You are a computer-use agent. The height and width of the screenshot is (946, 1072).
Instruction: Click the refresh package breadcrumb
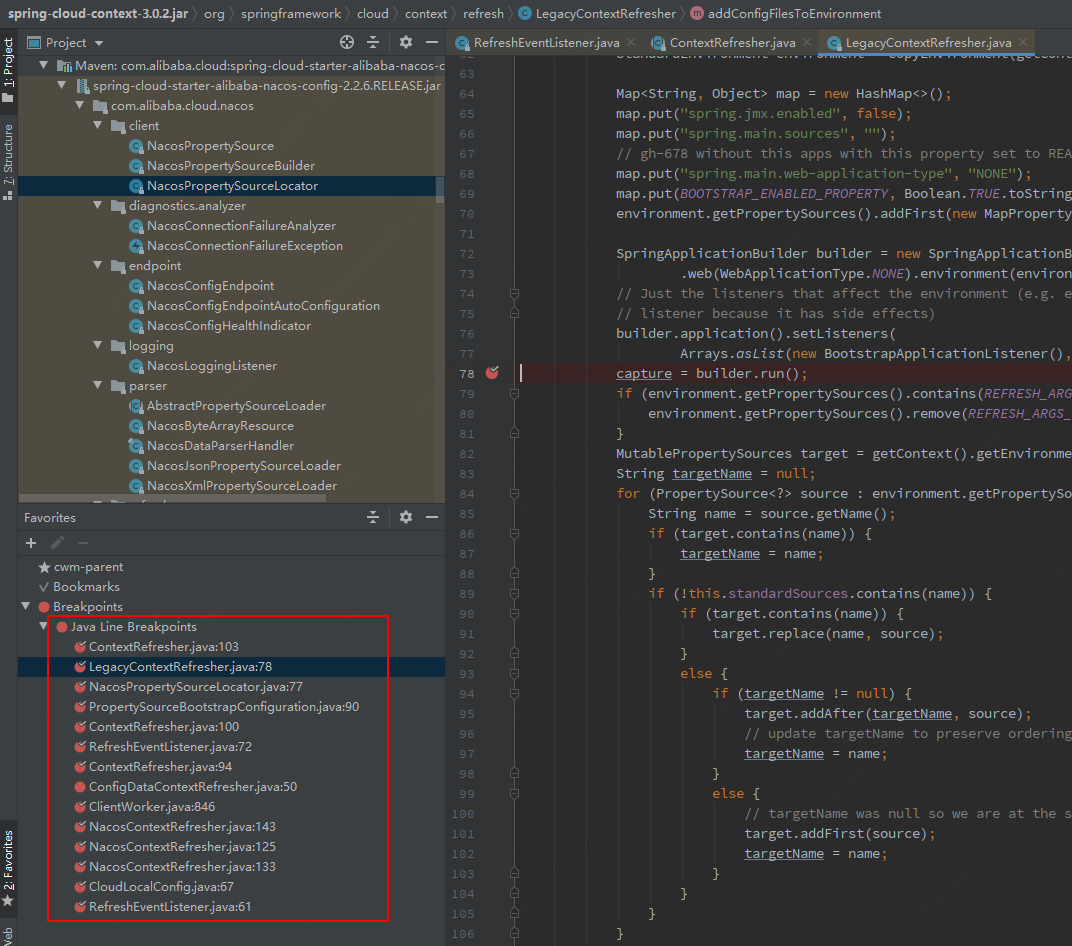click(483, 14)
